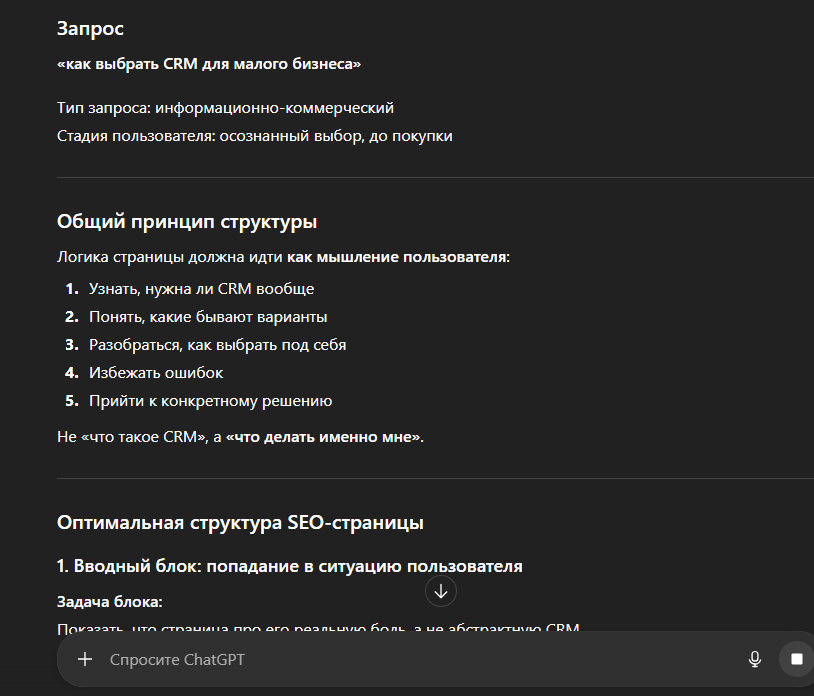
Task: Activate the microphone voice input icon
Action: 755,659
